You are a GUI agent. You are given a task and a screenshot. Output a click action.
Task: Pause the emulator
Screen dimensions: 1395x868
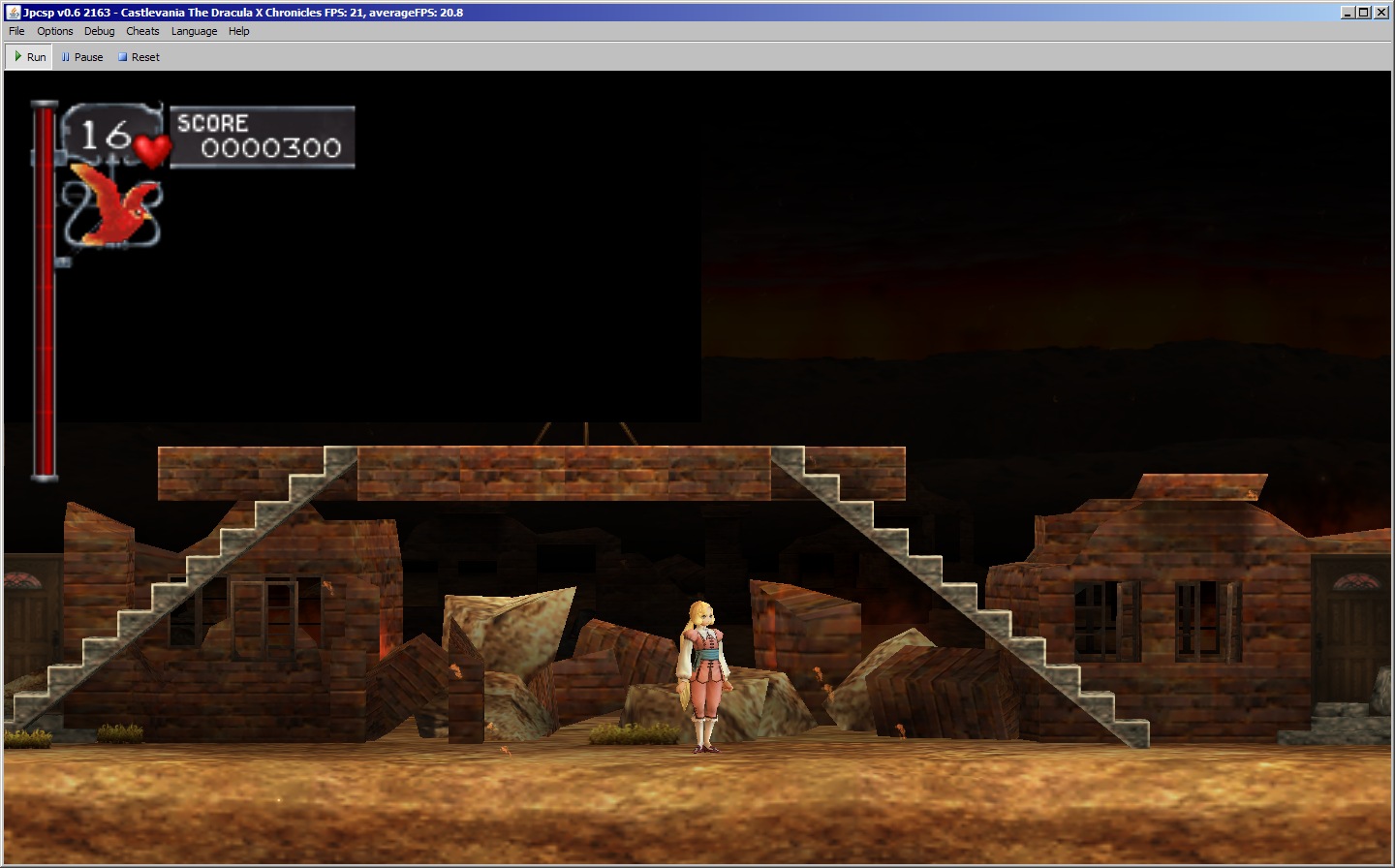(x=81, y=57)
